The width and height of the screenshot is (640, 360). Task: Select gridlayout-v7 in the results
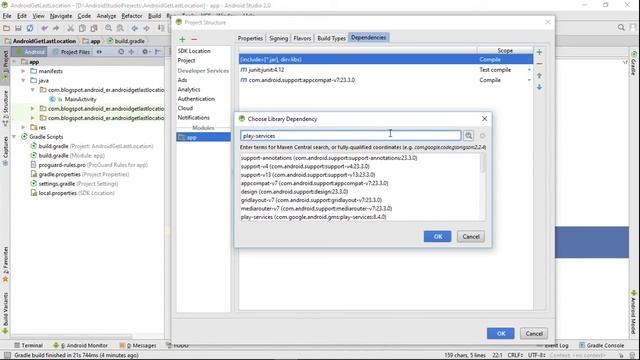(311, 200)
